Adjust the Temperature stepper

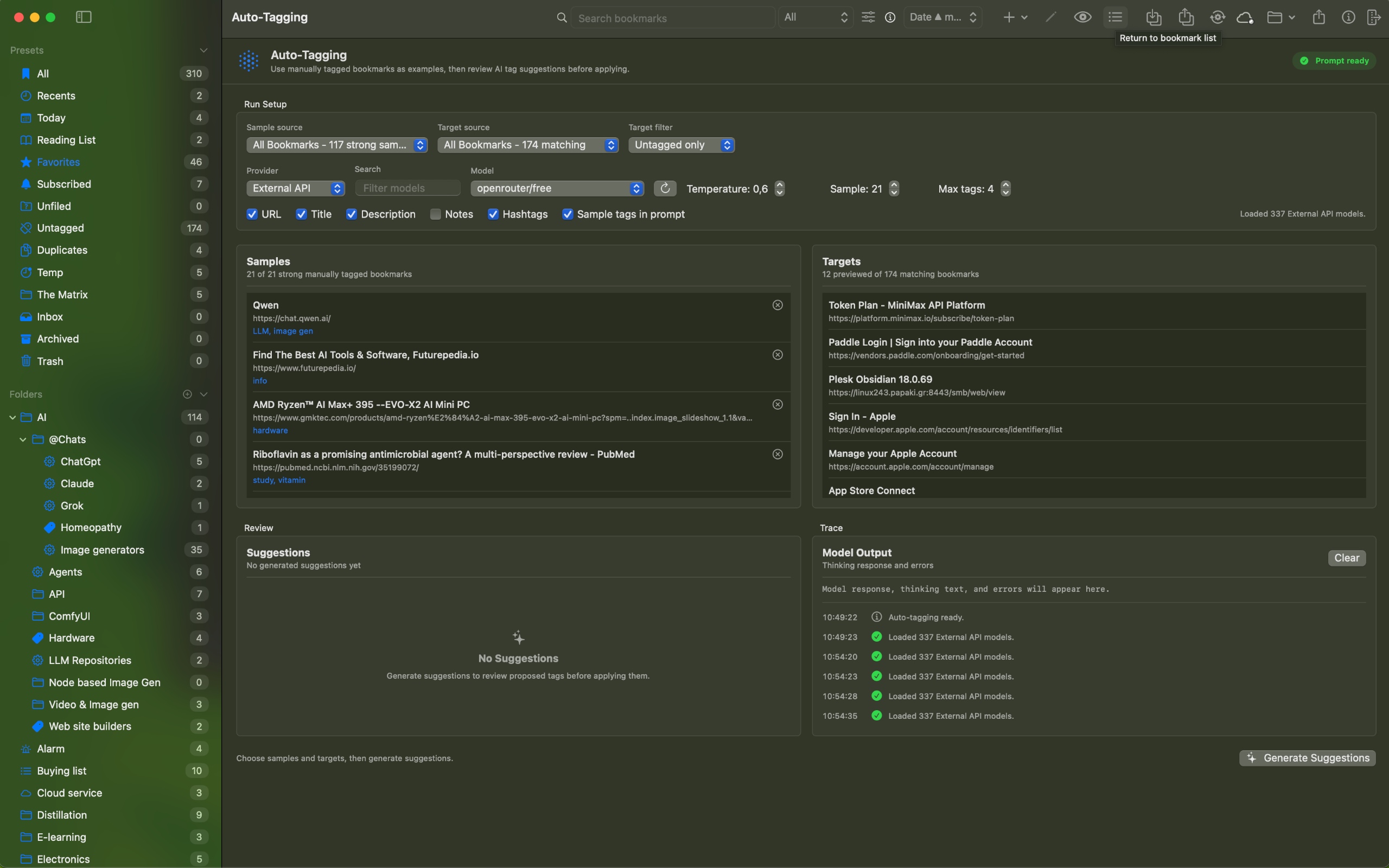[x=780, y=188]
